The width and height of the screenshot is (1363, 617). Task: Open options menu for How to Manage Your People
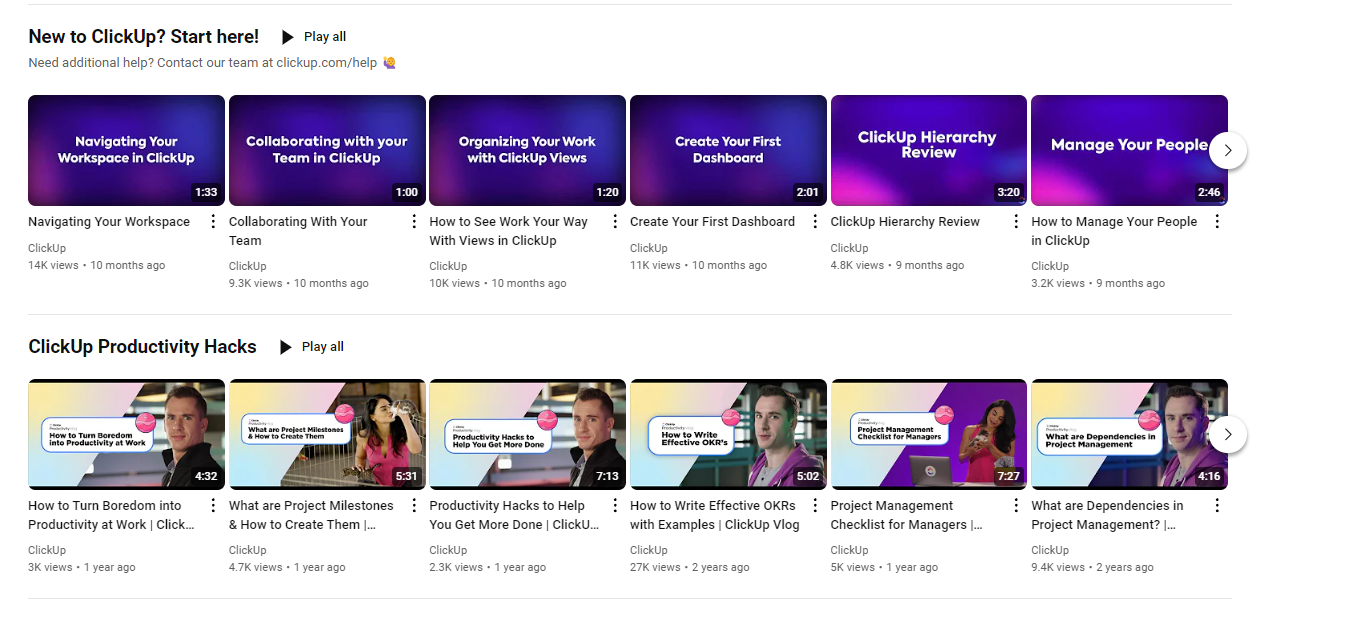[x=1217, y=222]
